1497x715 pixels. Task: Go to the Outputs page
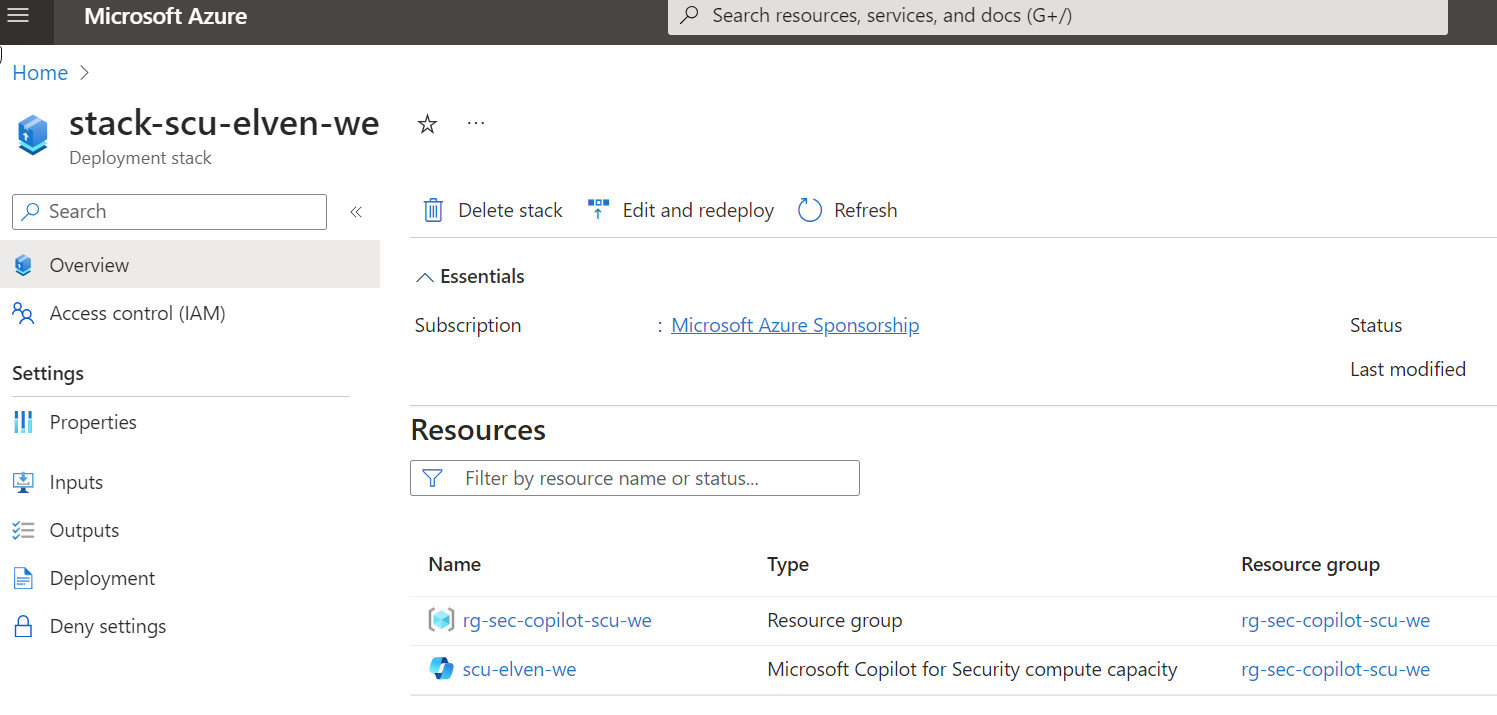tap(190, 530)
